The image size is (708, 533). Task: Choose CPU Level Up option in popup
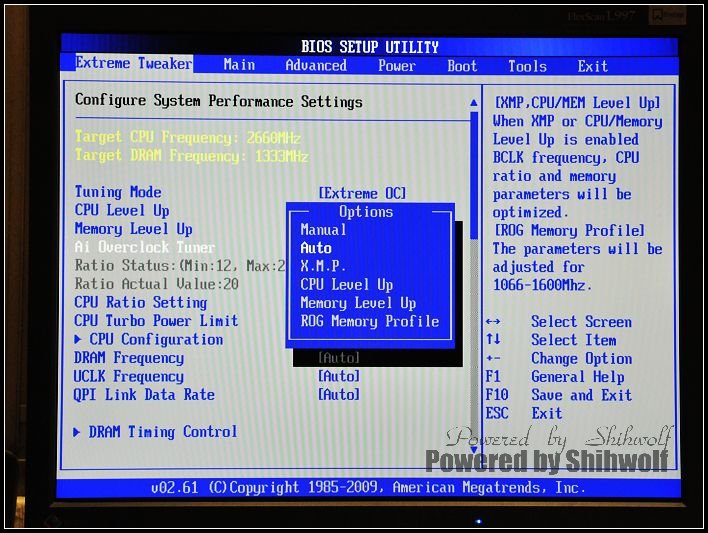346,285
